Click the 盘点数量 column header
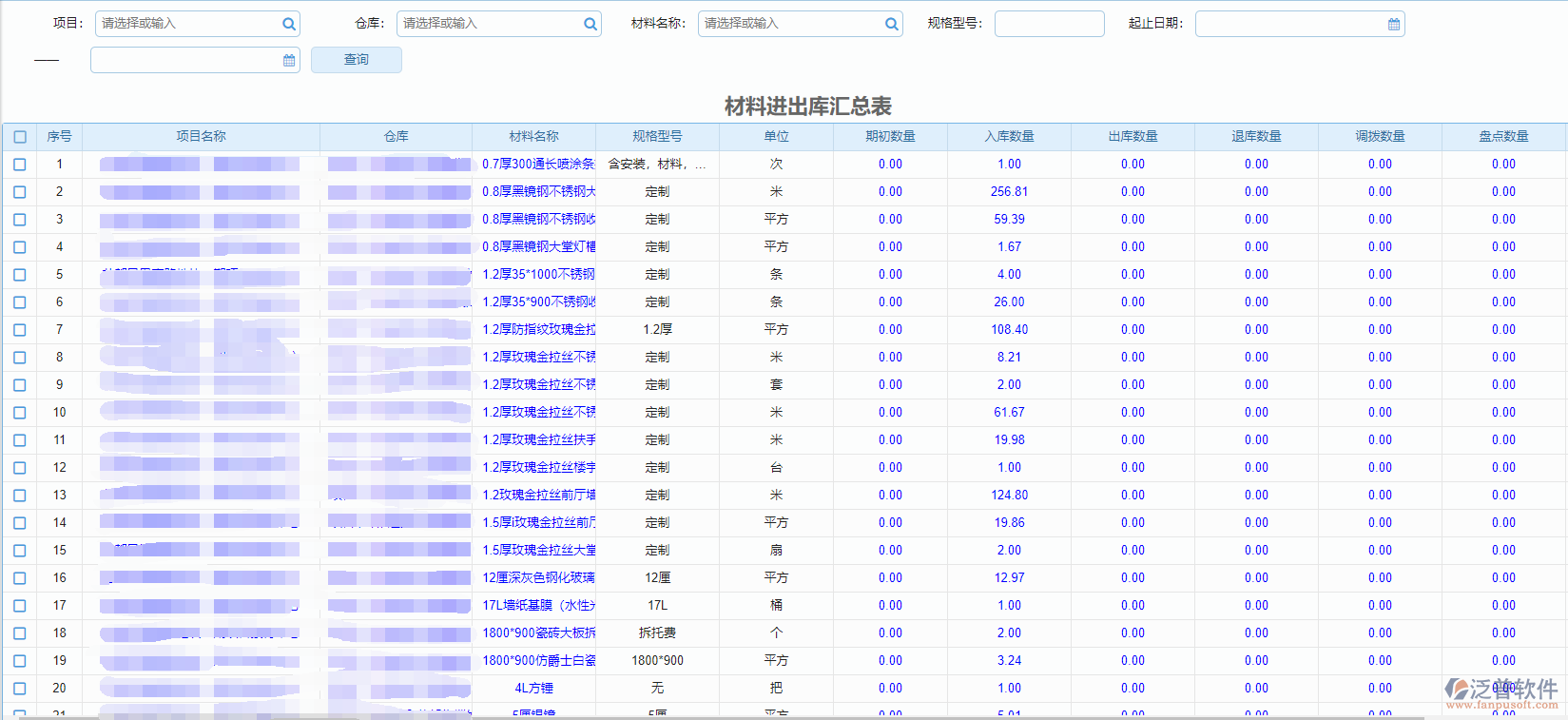This screenshot has width=1568, height=720. coord(1503,137)
